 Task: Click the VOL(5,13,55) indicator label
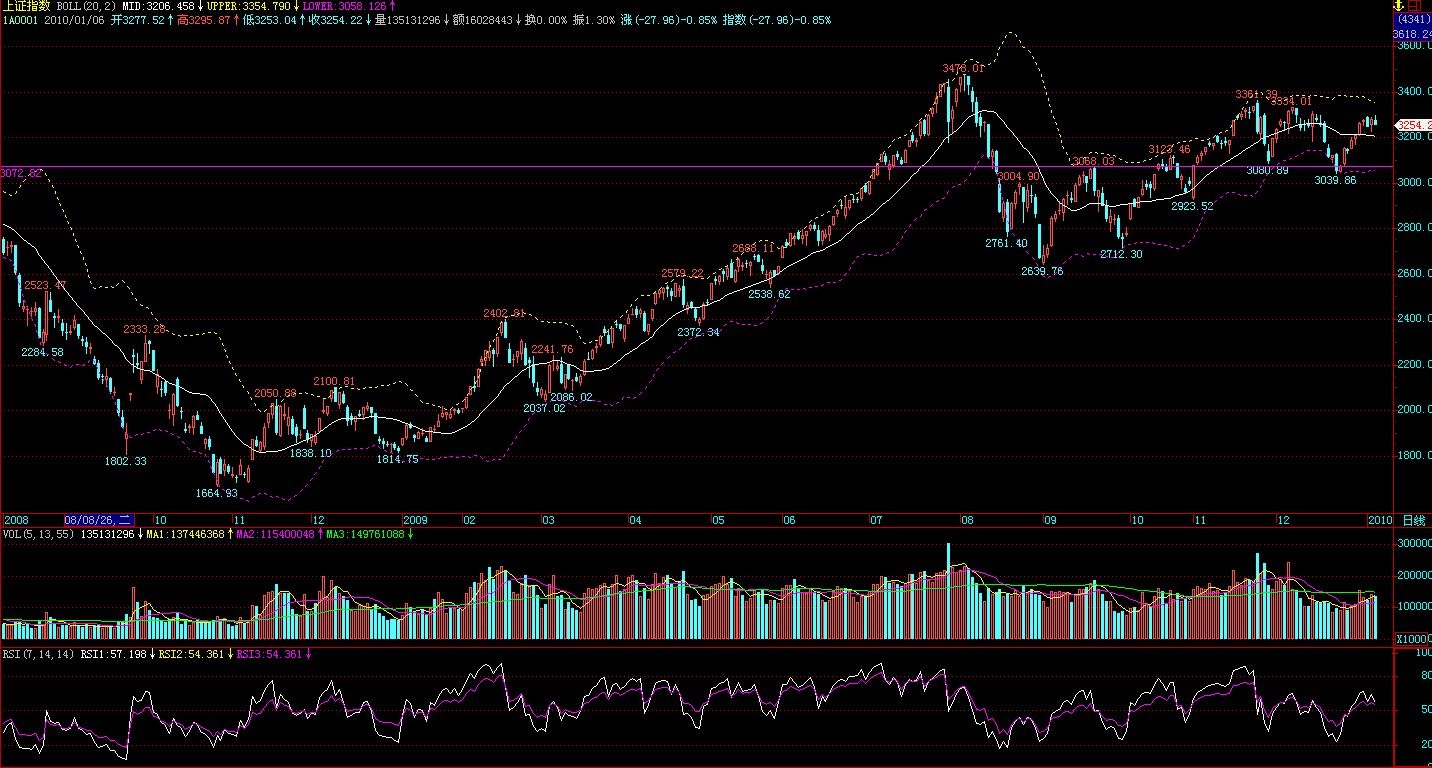pos(39,534)
